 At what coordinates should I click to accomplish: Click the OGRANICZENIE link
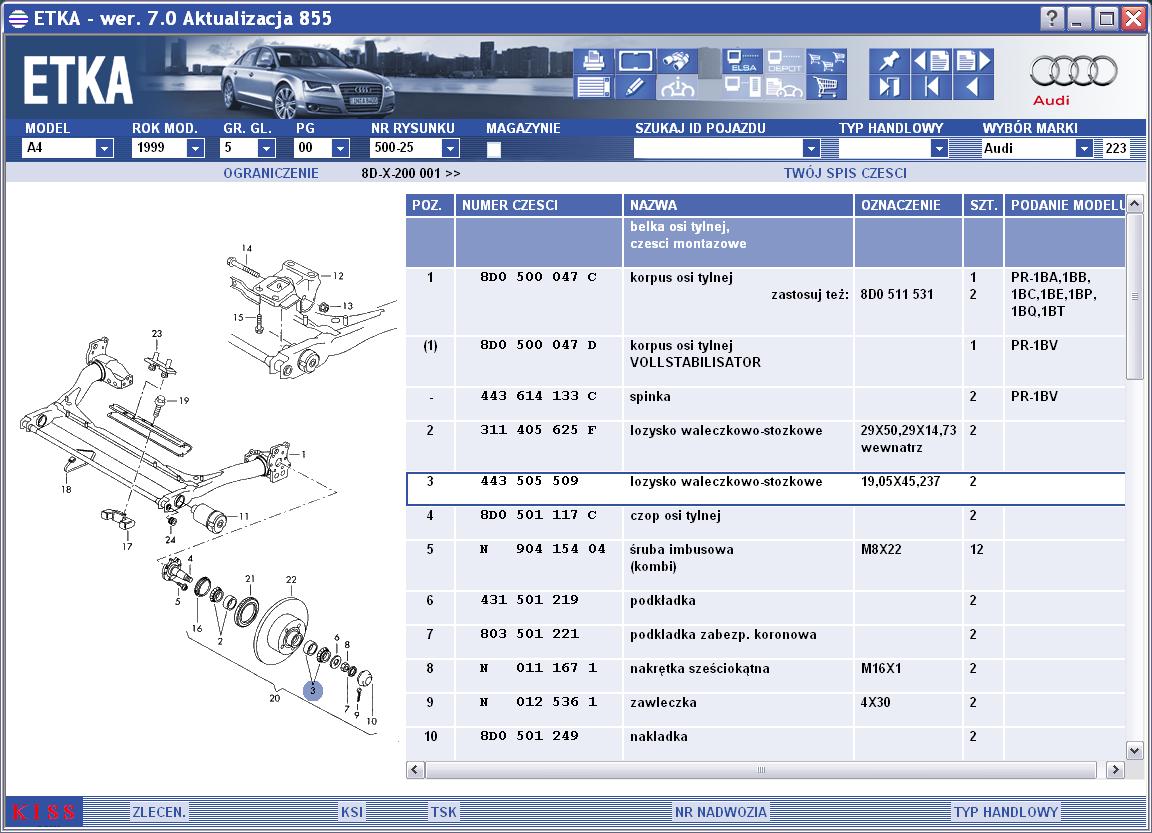click(271, 173)
